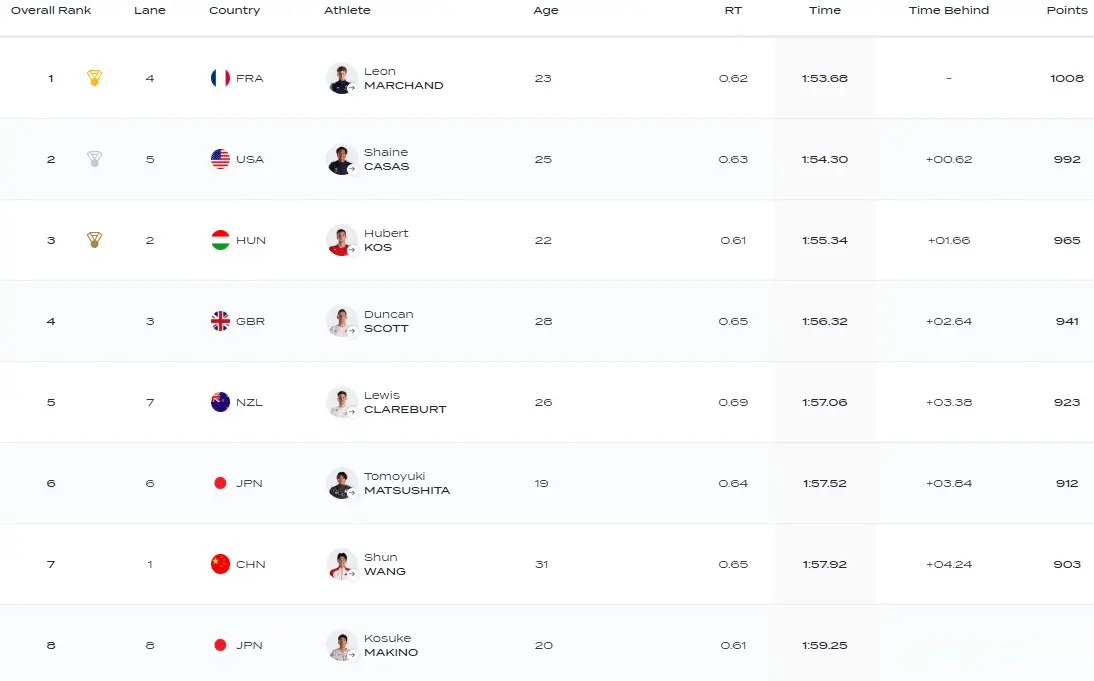The width and height of the screenshot is (1094, 681).
Task: Open Kosuke Makino athlete profile link
Action: [x=390, y=645]
